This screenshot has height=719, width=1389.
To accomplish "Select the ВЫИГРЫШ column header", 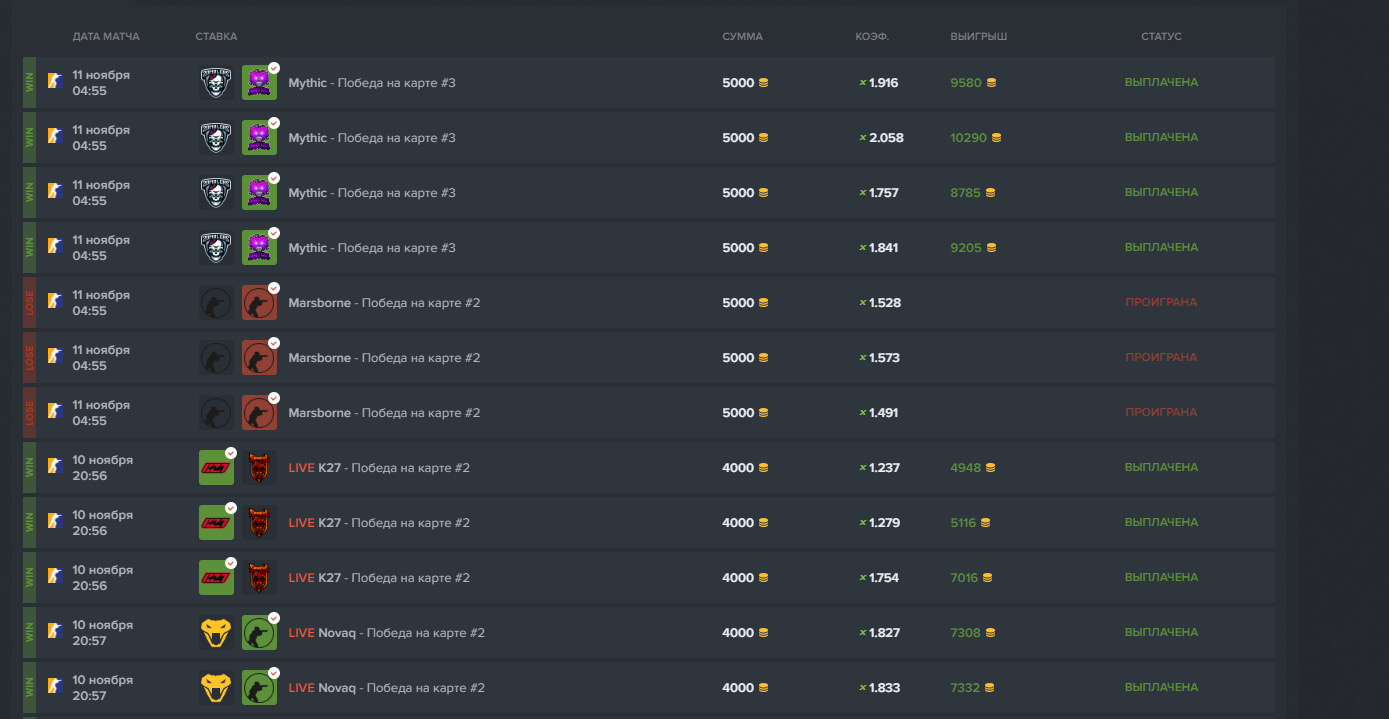I will pos(978,37).
